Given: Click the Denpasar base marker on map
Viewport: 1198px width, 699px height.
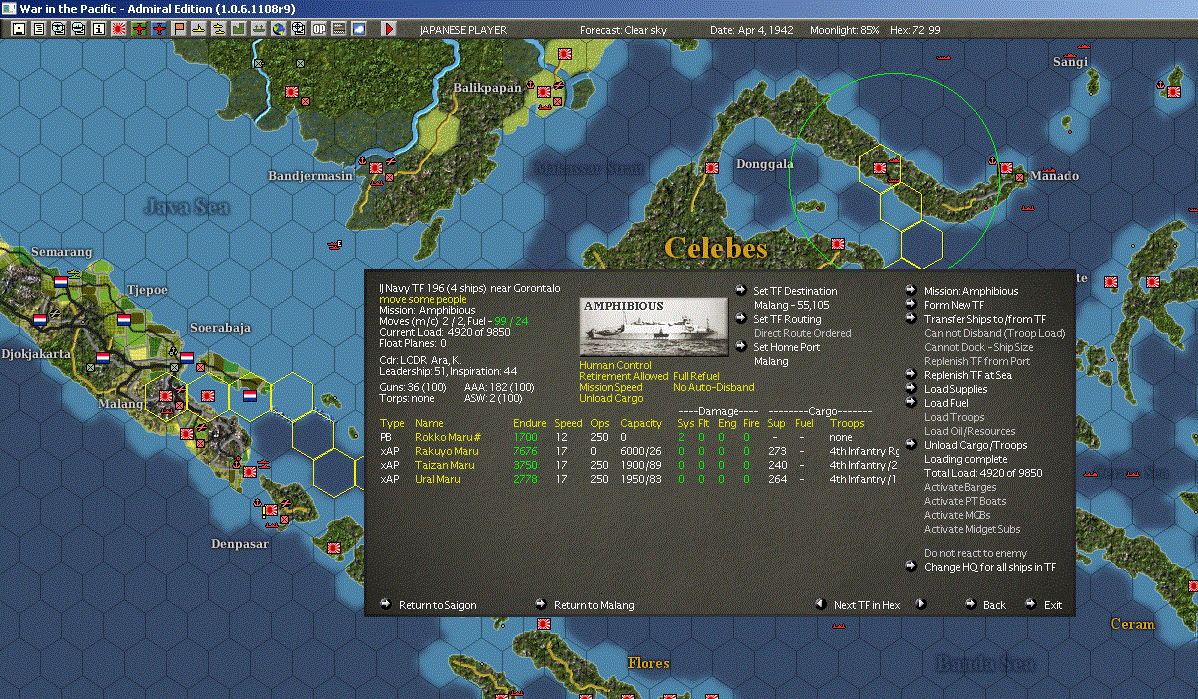Looking at the screenshot, I should [270, 510].
